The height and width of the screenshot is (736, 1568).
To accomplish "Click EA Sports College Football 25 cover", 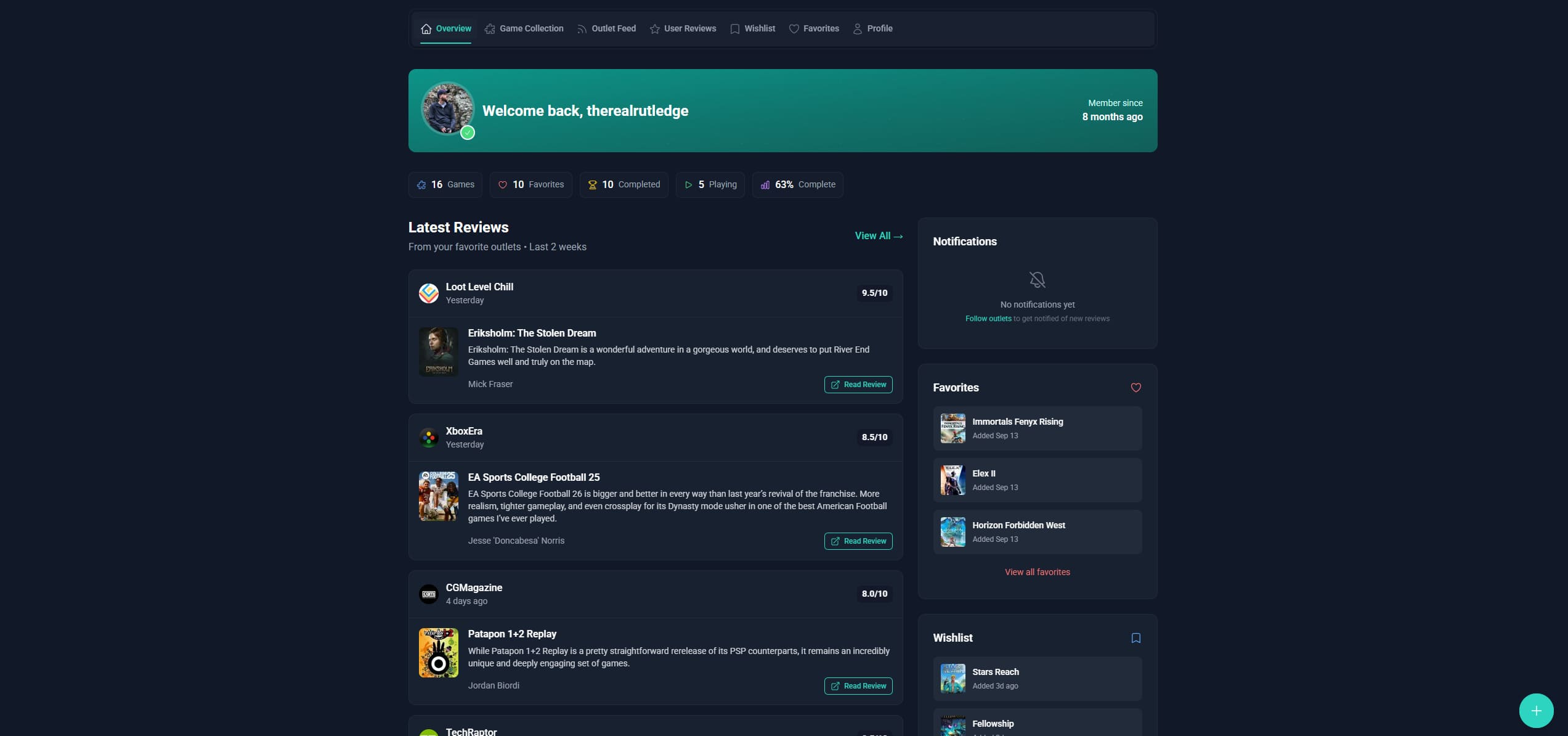I will (x=439, y=496).
